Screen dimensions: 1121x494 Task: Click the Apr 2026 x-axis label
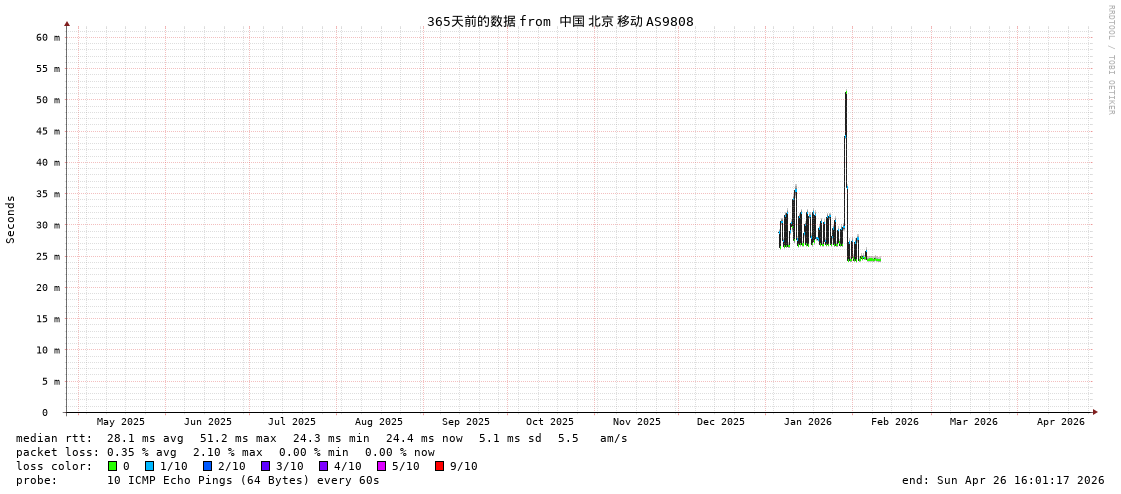(1060, 422)
